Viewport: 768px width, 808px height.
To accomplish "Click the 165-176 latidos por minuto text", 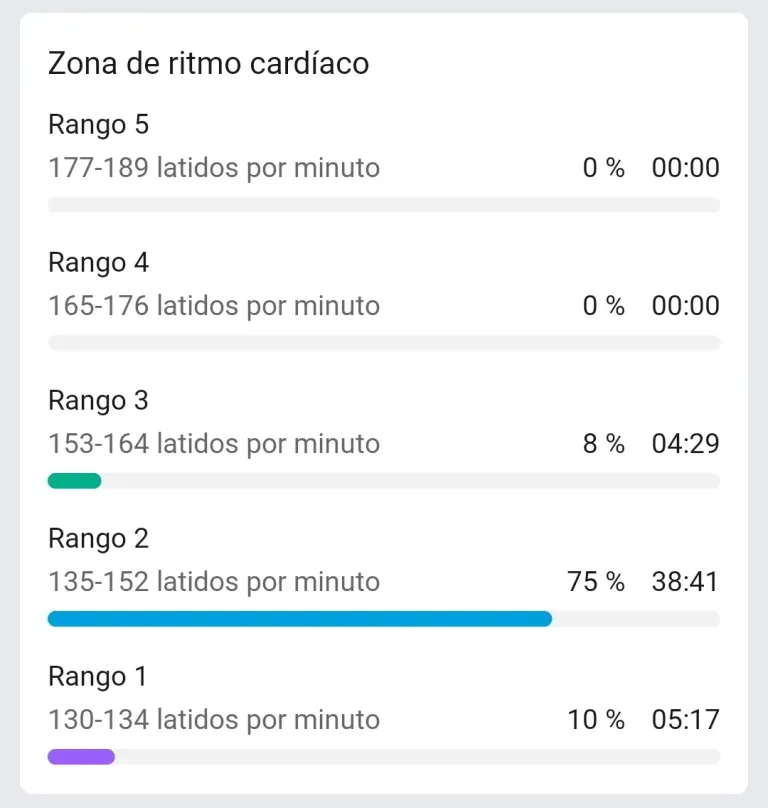I will coord(214,306).
